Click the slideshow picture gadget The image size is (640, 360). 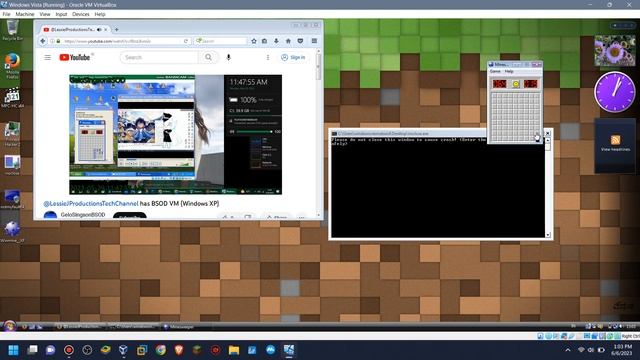click(615, 51)
